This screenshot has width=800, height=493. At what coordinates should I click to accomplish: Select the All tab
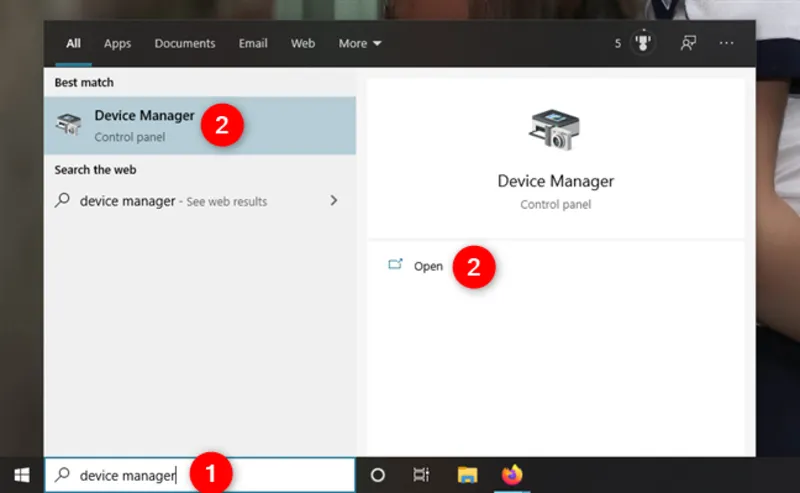coord(73,43)
